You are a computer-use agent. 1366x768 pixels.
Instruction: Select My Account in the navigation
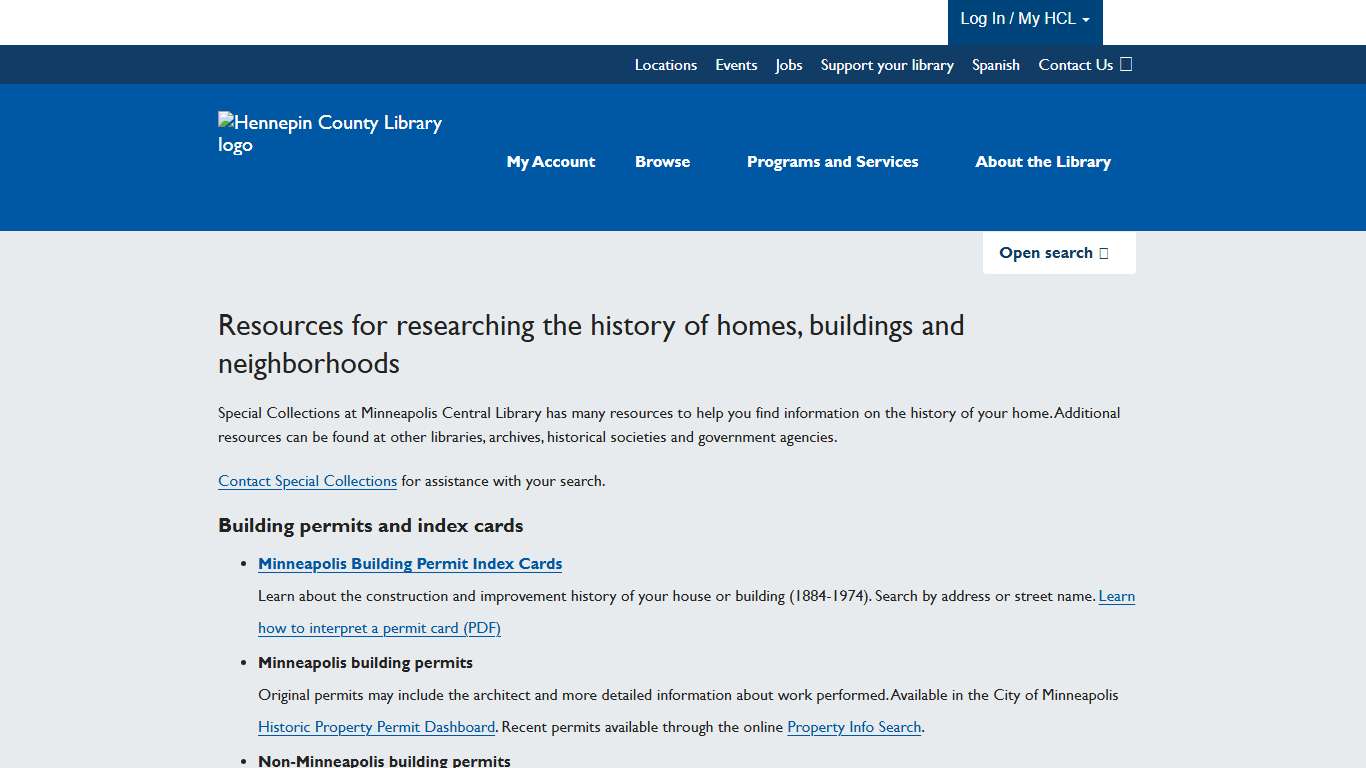click(550, 161)
